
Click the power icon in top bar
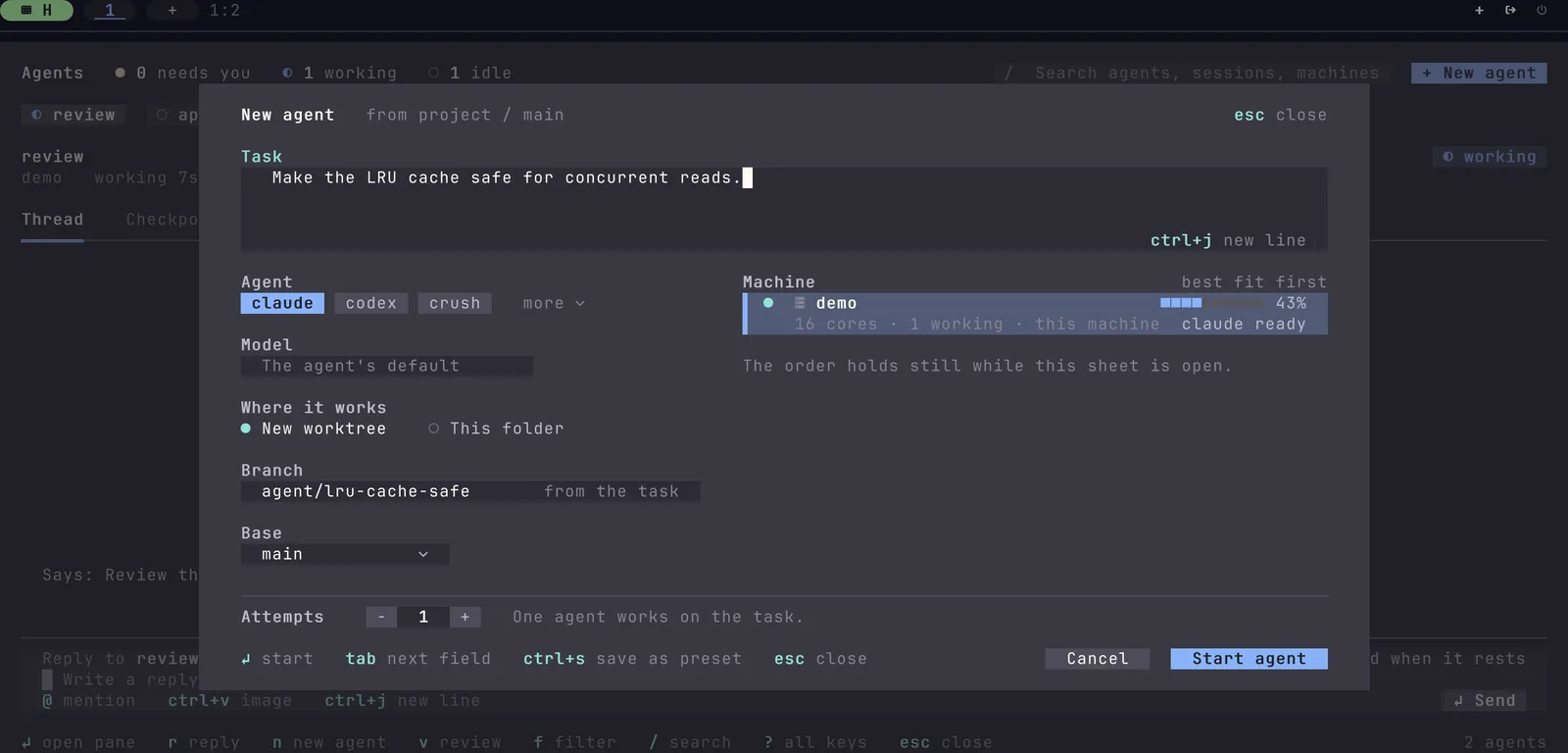[x=1542, y=10]
